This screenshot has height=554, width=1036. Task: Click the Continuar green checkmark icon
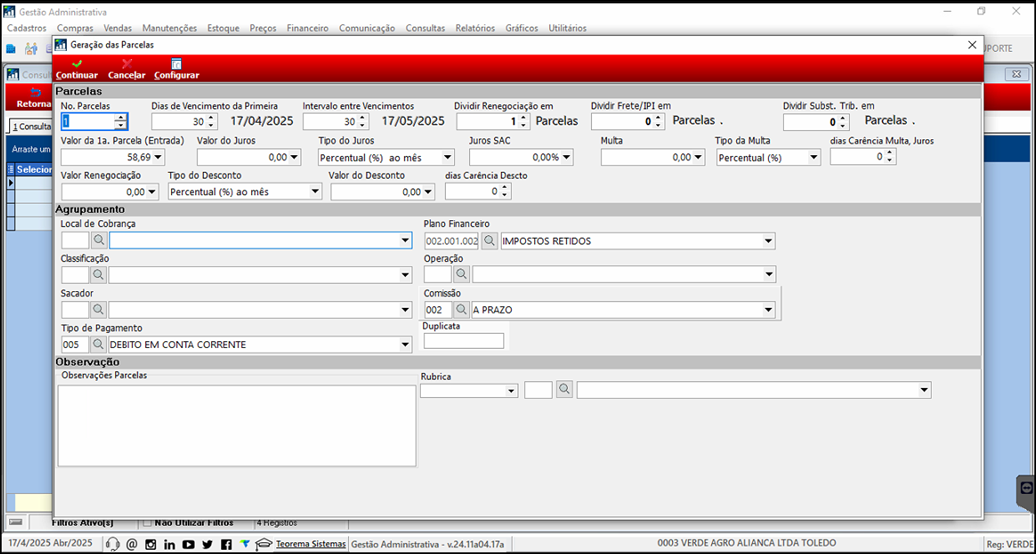77,64
